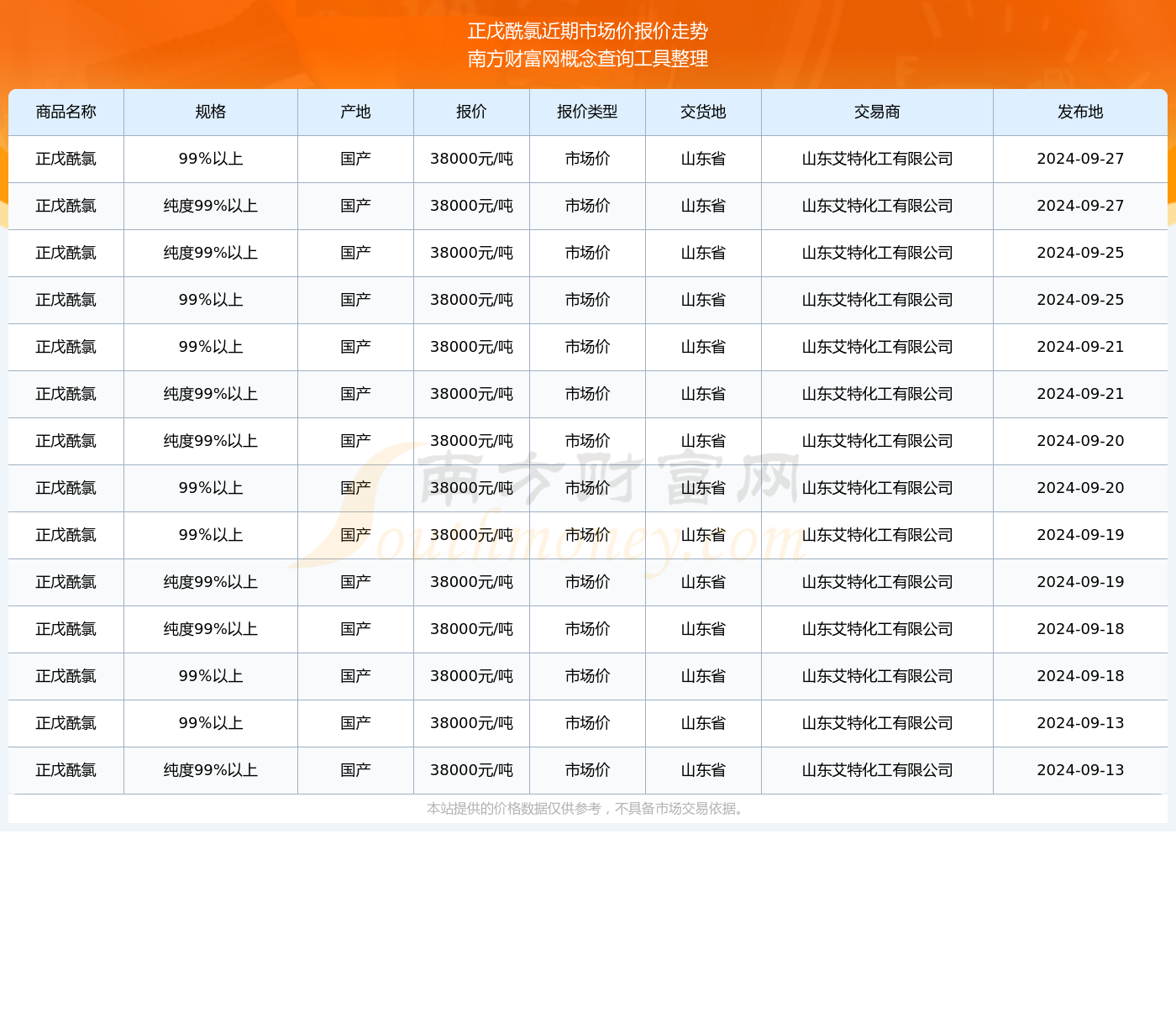Select date 2024-09-18 in the 99%以上 row

click(x=1081, y=676)
